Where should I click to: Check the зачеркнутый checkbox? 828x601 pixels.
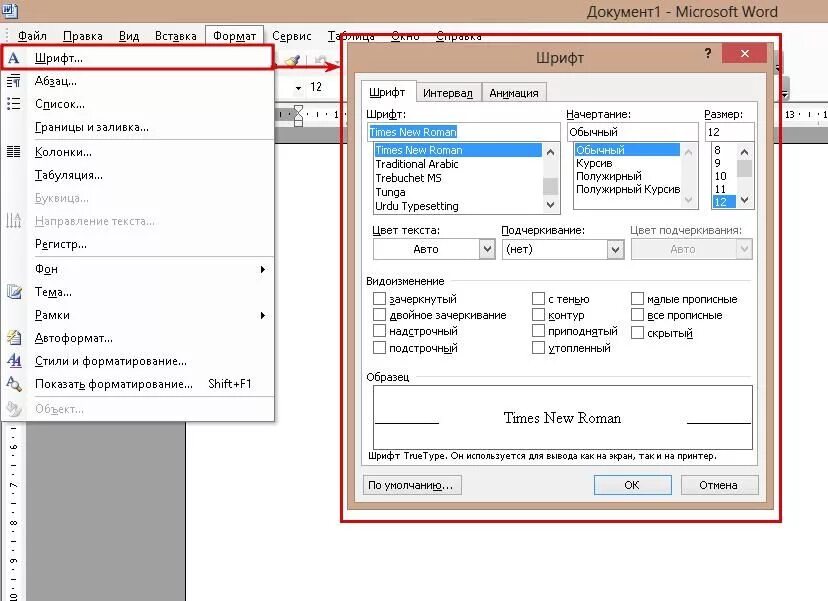[379, 299]
